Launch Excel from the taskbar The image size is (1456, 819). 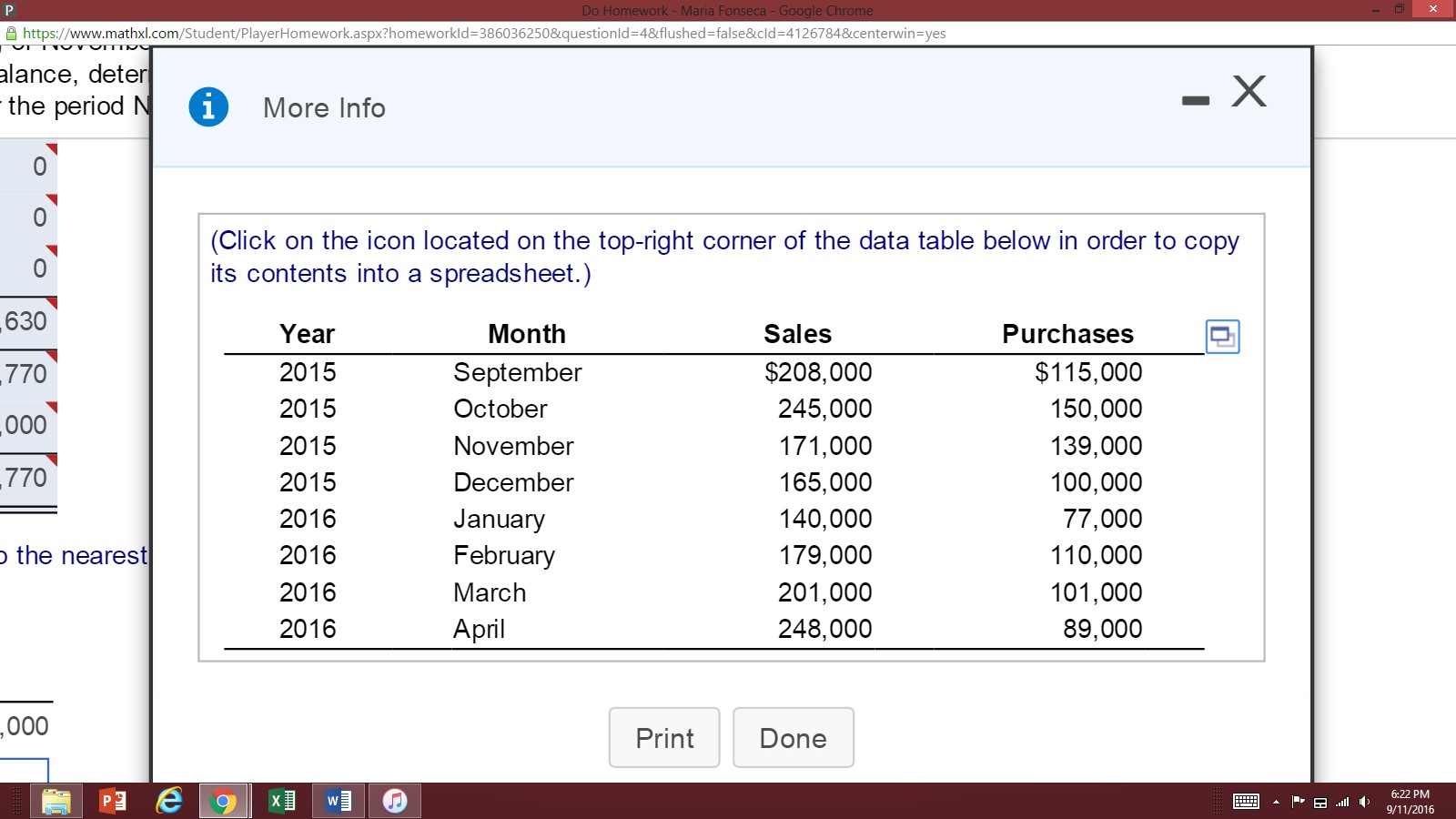[x=281, y=801]
